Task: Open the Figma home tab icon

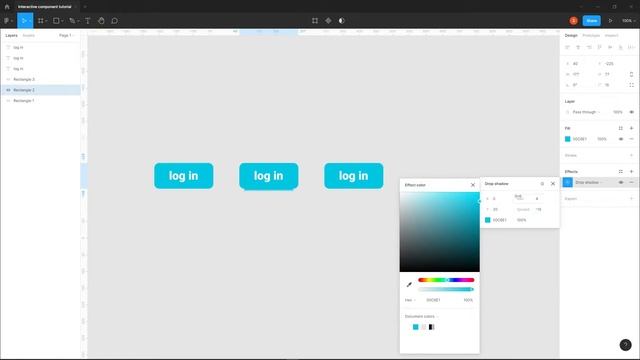Action: [x=7, y=7]
